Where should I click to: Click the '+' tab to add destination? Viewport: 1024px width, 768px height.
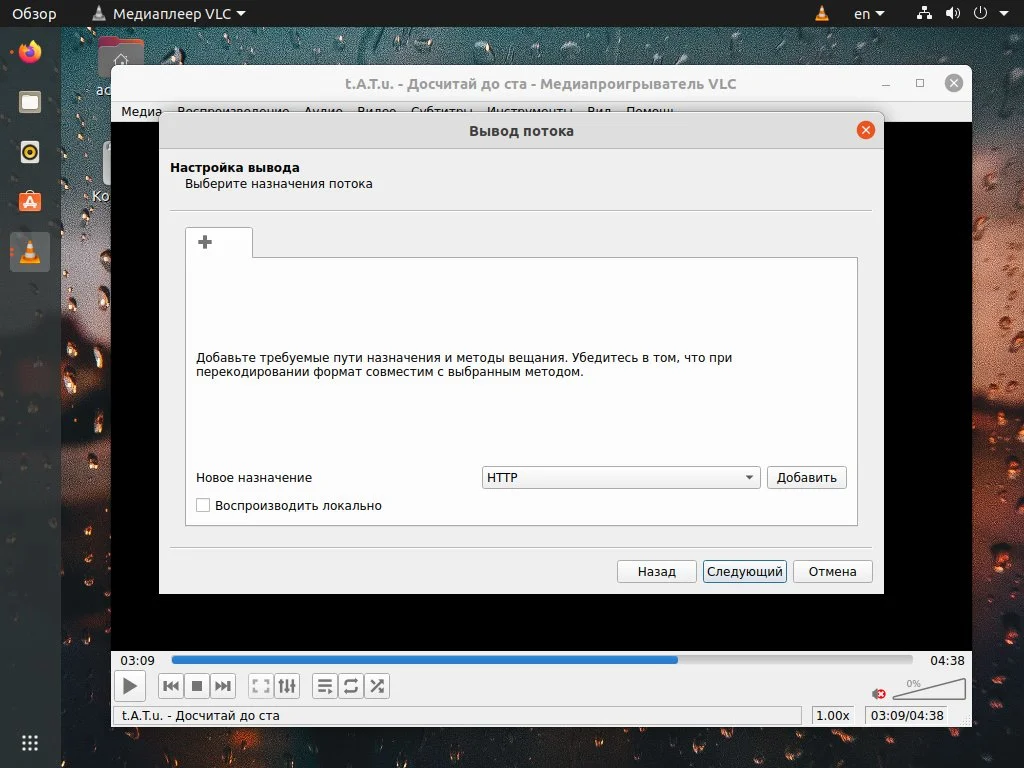click(x=206, y=242)
